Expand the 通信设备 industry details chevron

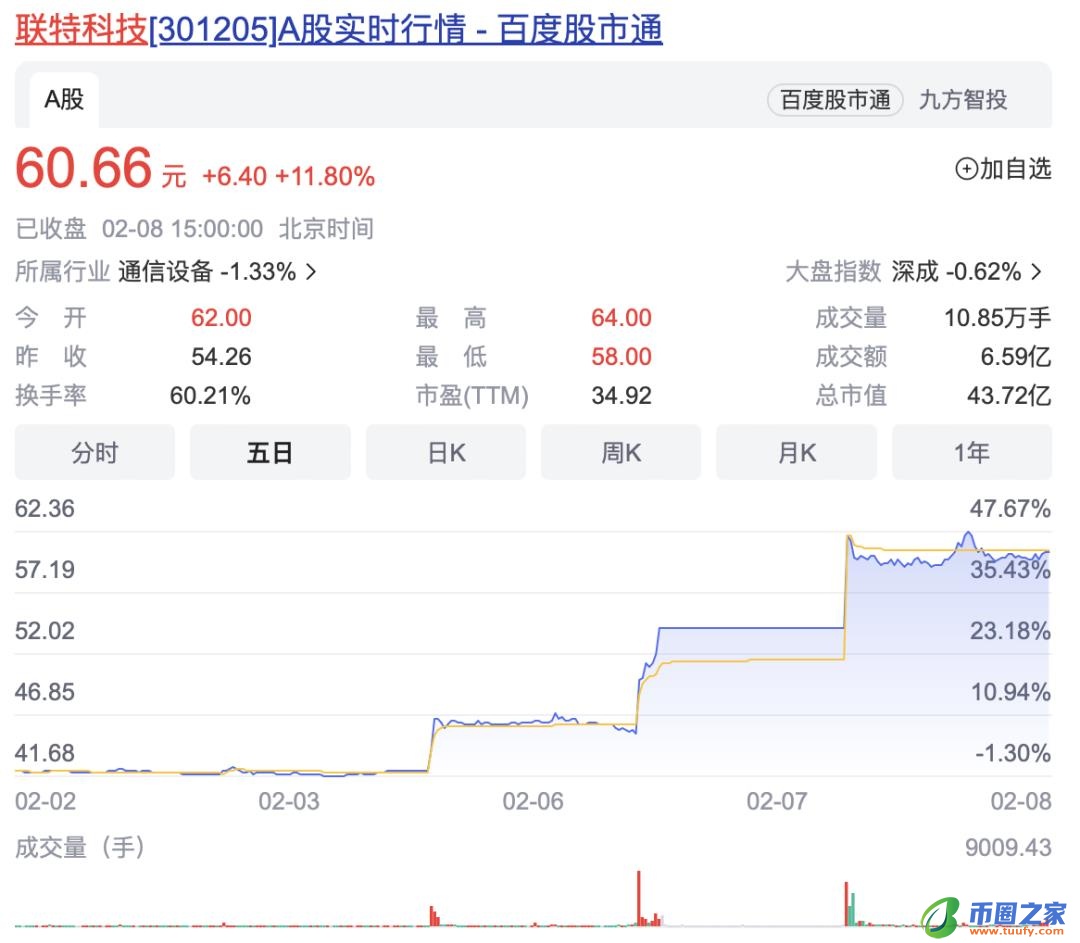[x=310, y=272]
